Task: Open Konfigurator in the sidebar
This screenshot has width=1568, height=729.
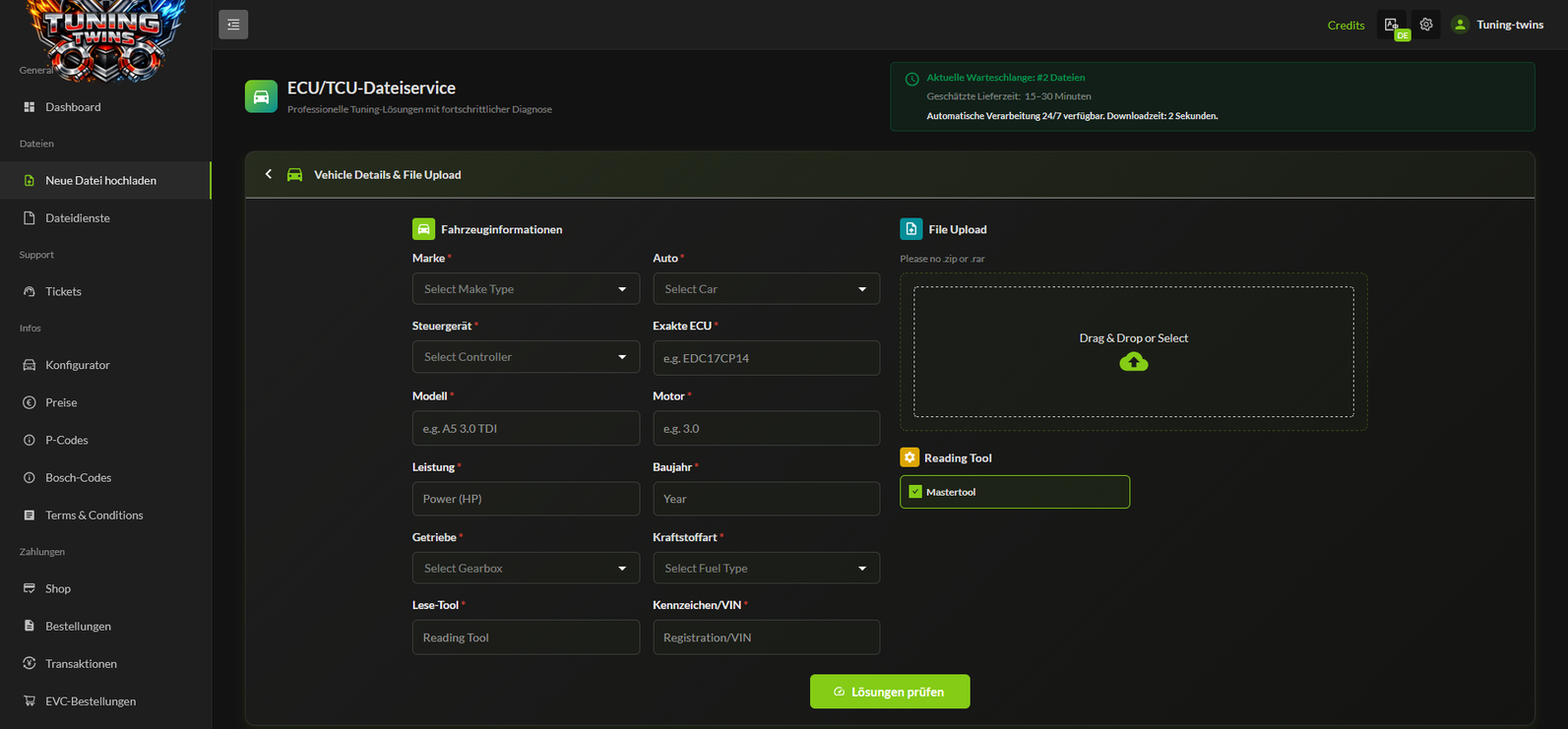Action: click(x=77, y=365)
